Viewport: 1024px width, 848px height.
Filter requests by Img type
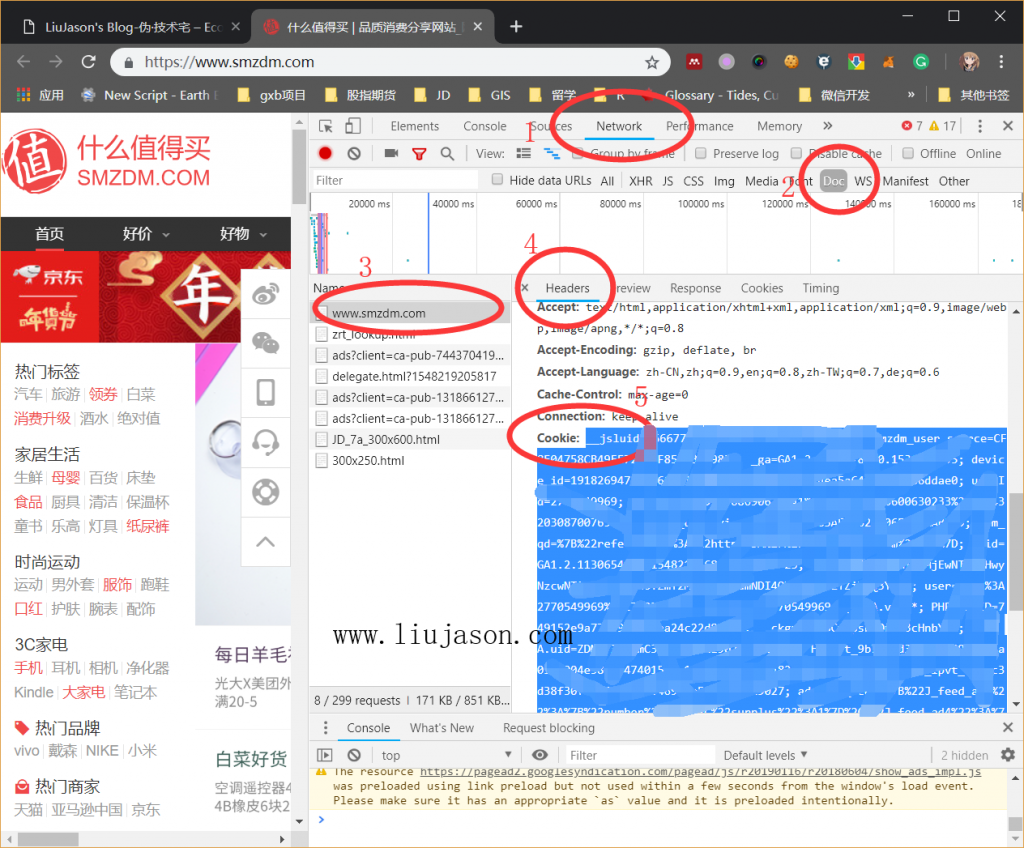coord(724,181)
